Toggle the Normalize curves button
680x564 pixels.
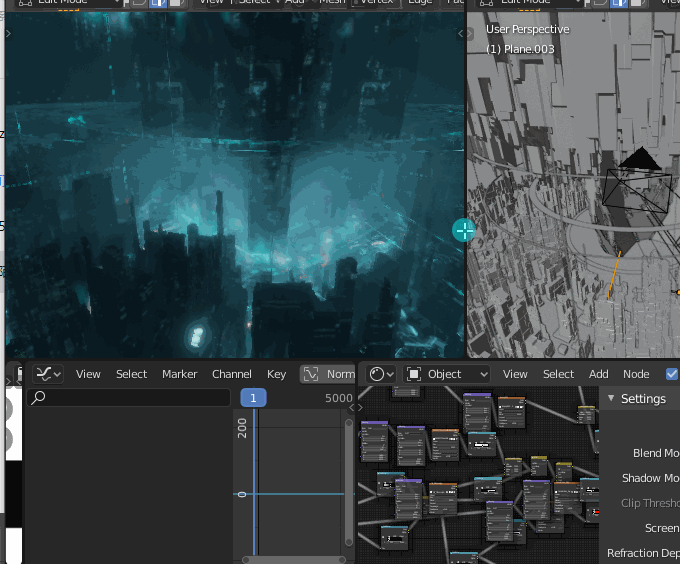(x=328, y=374)
